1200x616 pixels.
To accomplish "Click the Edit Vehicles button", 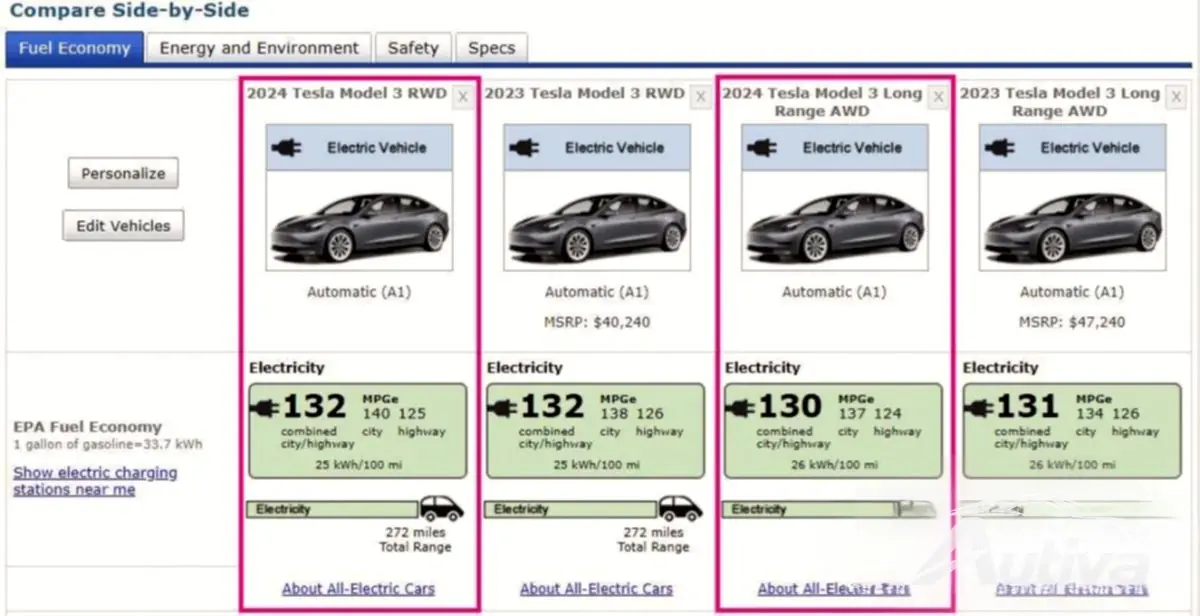I will click(123, 225).
